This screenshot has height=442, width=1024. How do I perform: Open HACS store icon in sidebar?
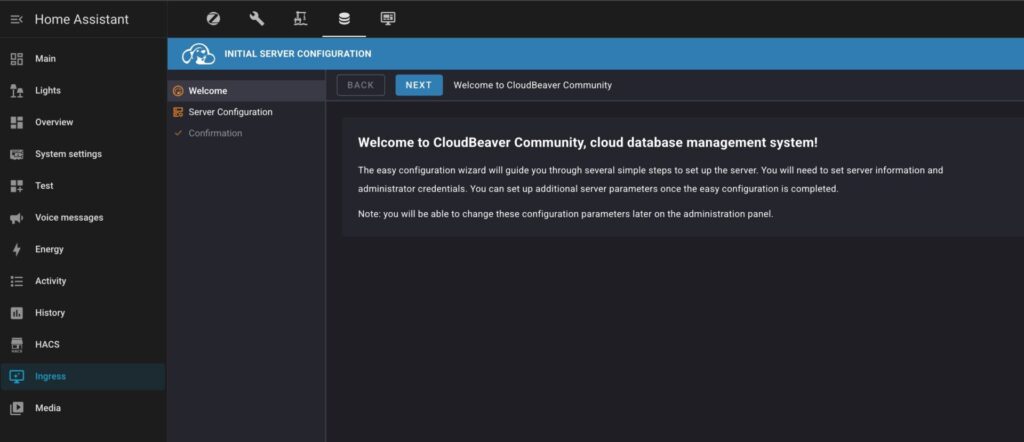16,345
